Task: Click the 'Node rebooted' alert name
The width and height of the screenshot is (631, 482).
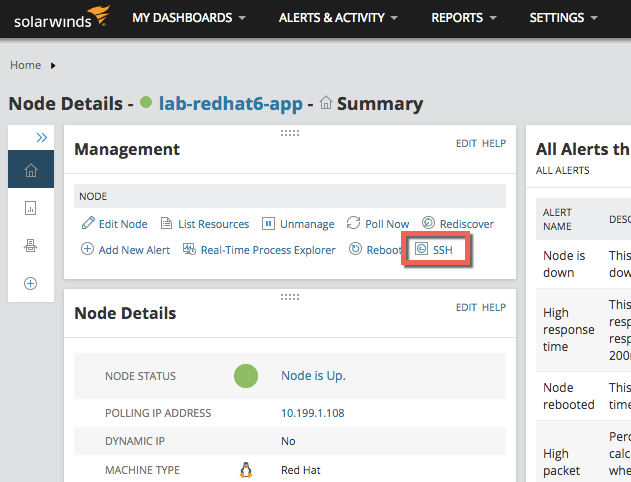Action: tap(569, 396)
